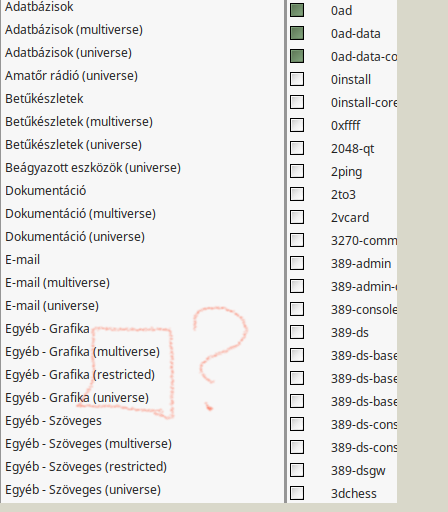The width and height of the screenshot is (448, 512).
Task: Click the green installed status box for 0ad
Action: coord(297,10)
